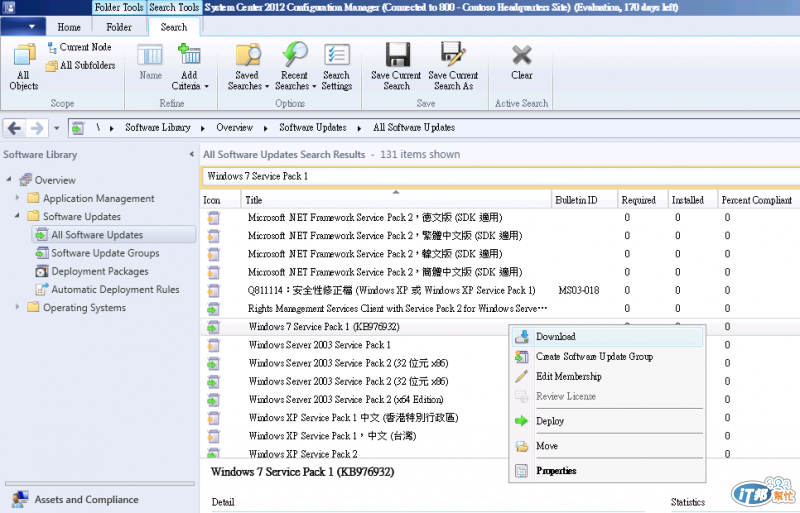
Task: Clear the active search
Action: point(521,62)
